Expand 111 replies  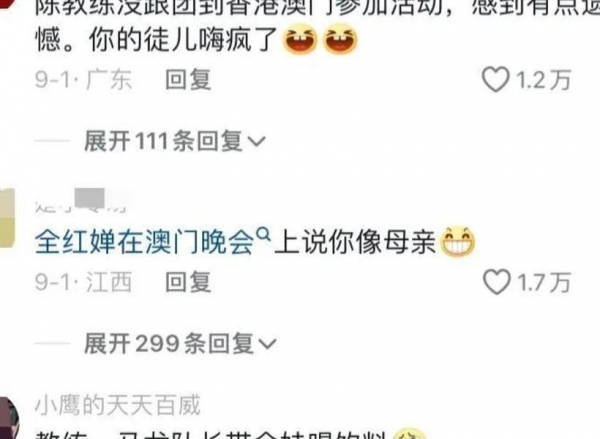point(174,140)
